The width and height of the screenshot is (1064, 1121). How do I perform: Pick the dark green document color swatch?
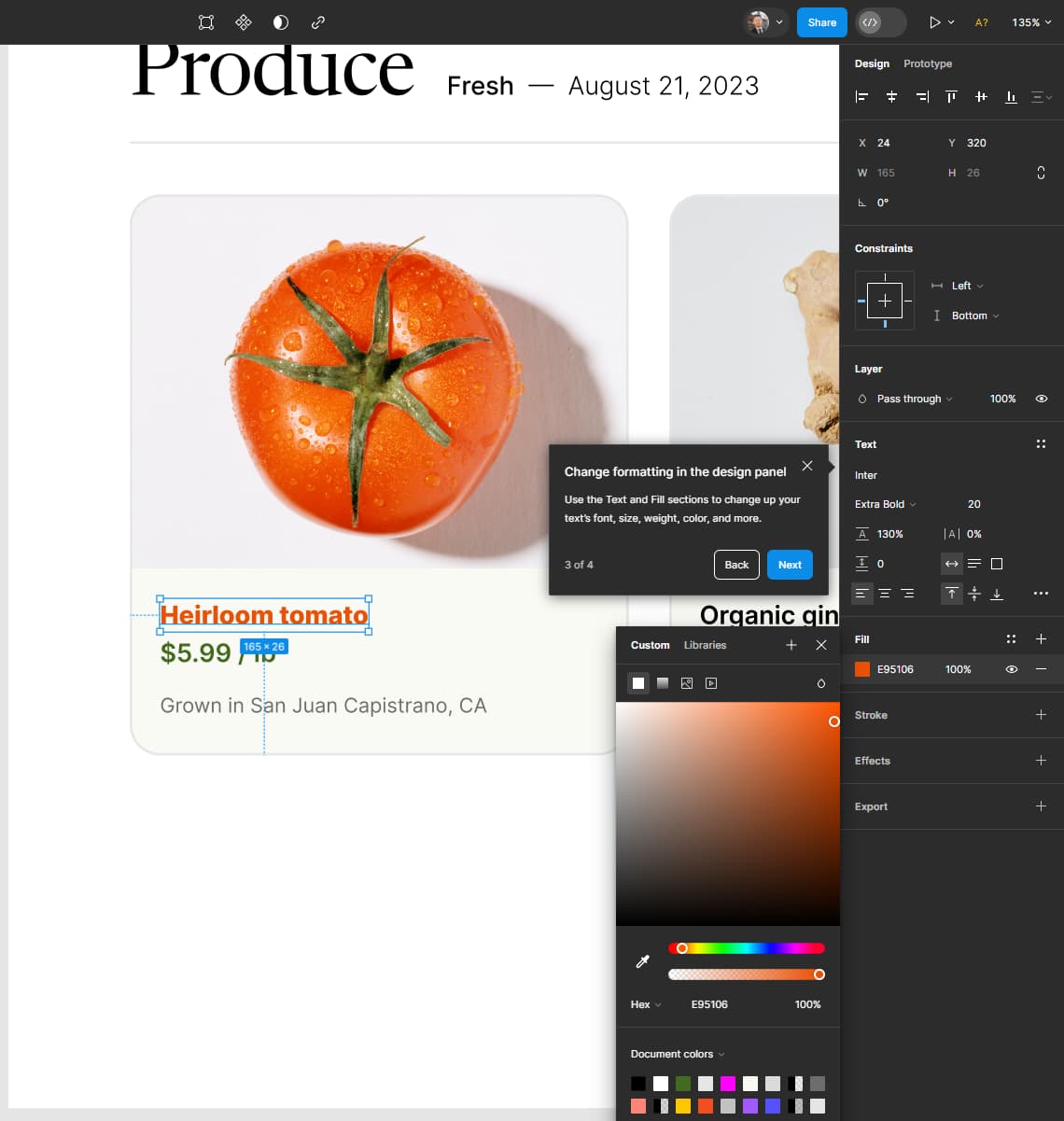tap(683, 1084)
